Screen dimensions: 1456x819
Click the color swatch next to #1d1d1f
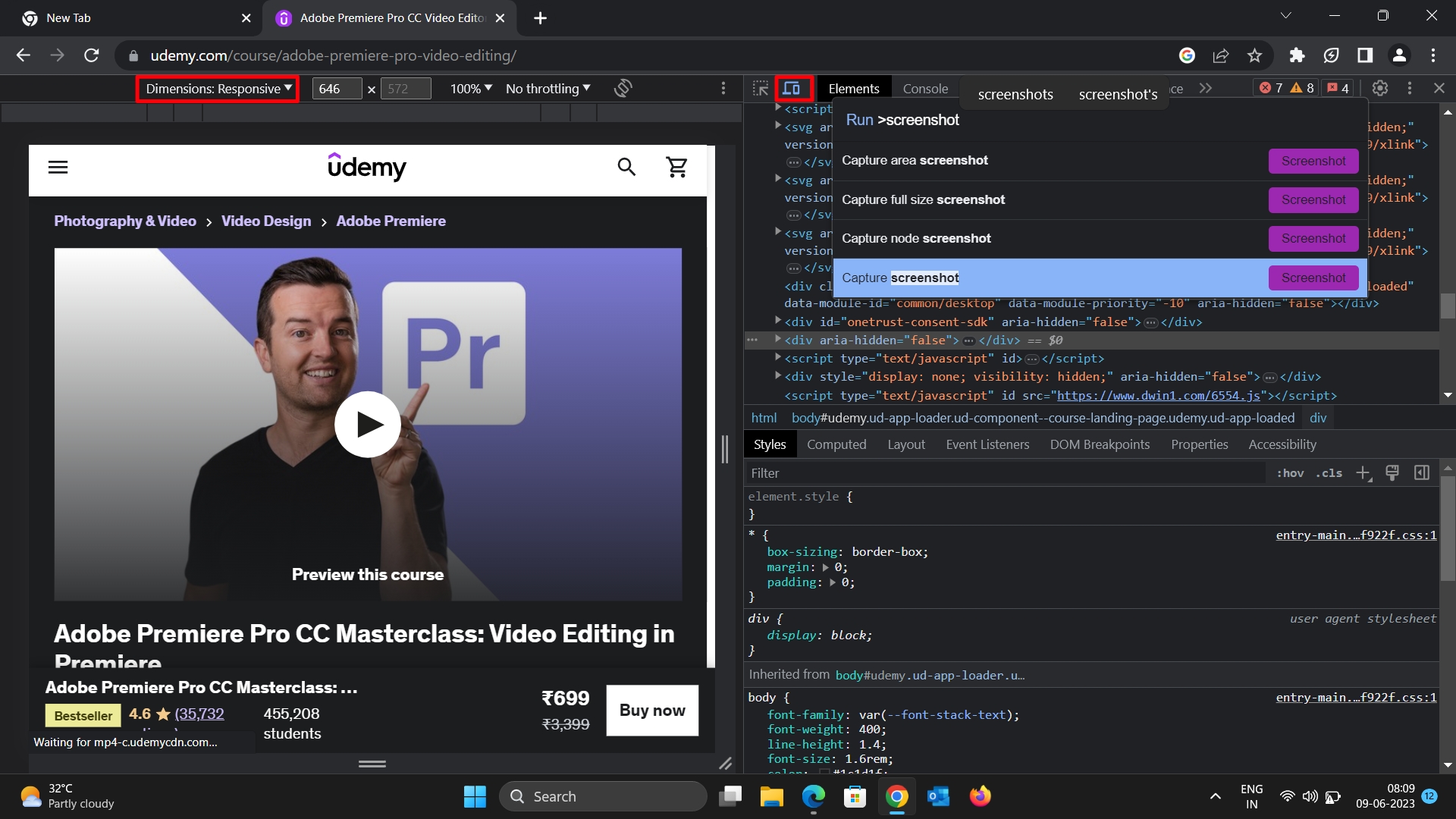(824, 773)
